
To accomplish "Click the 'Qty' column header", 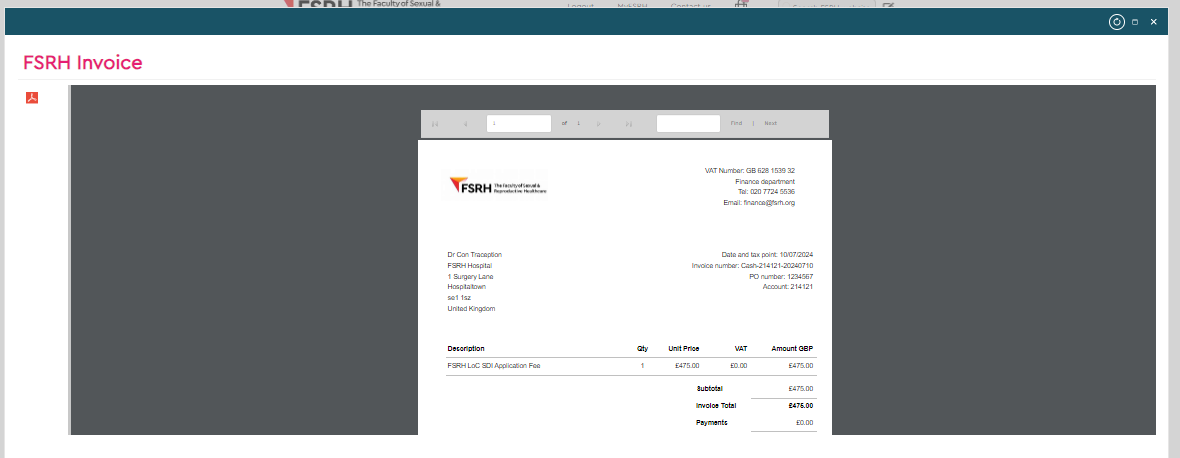I will [642, 349].
